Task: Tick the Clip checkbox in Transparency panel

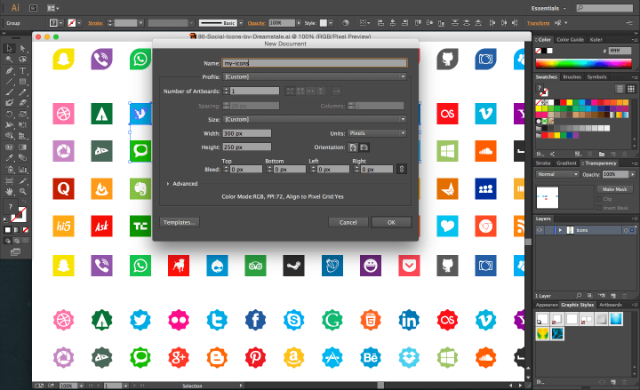Action: coord(600,199)
